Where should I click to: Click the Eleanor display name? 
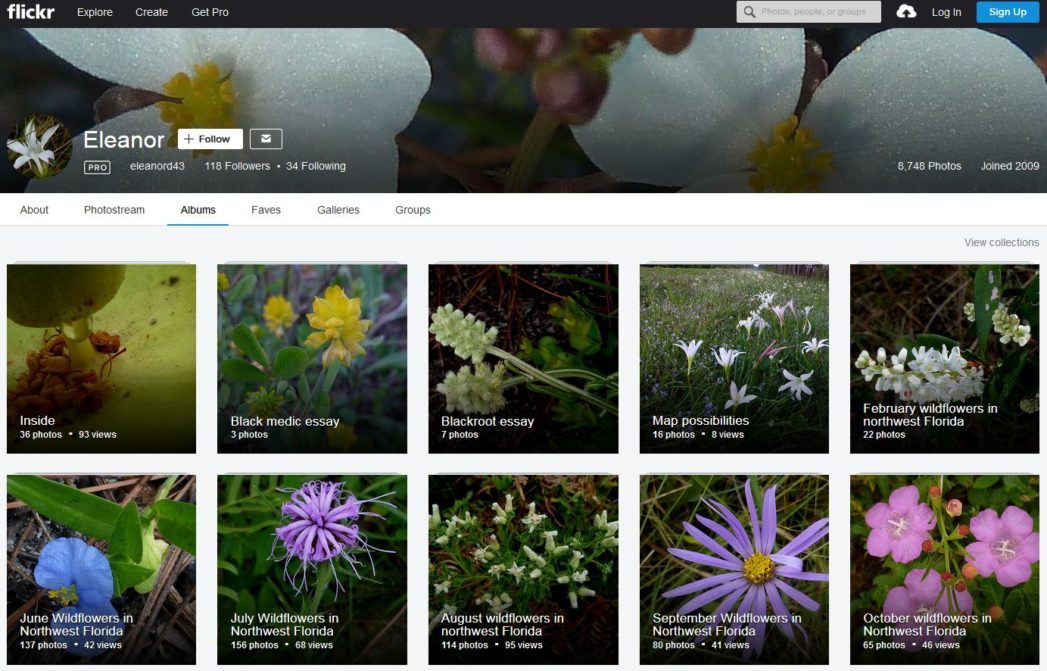(124, 140)
